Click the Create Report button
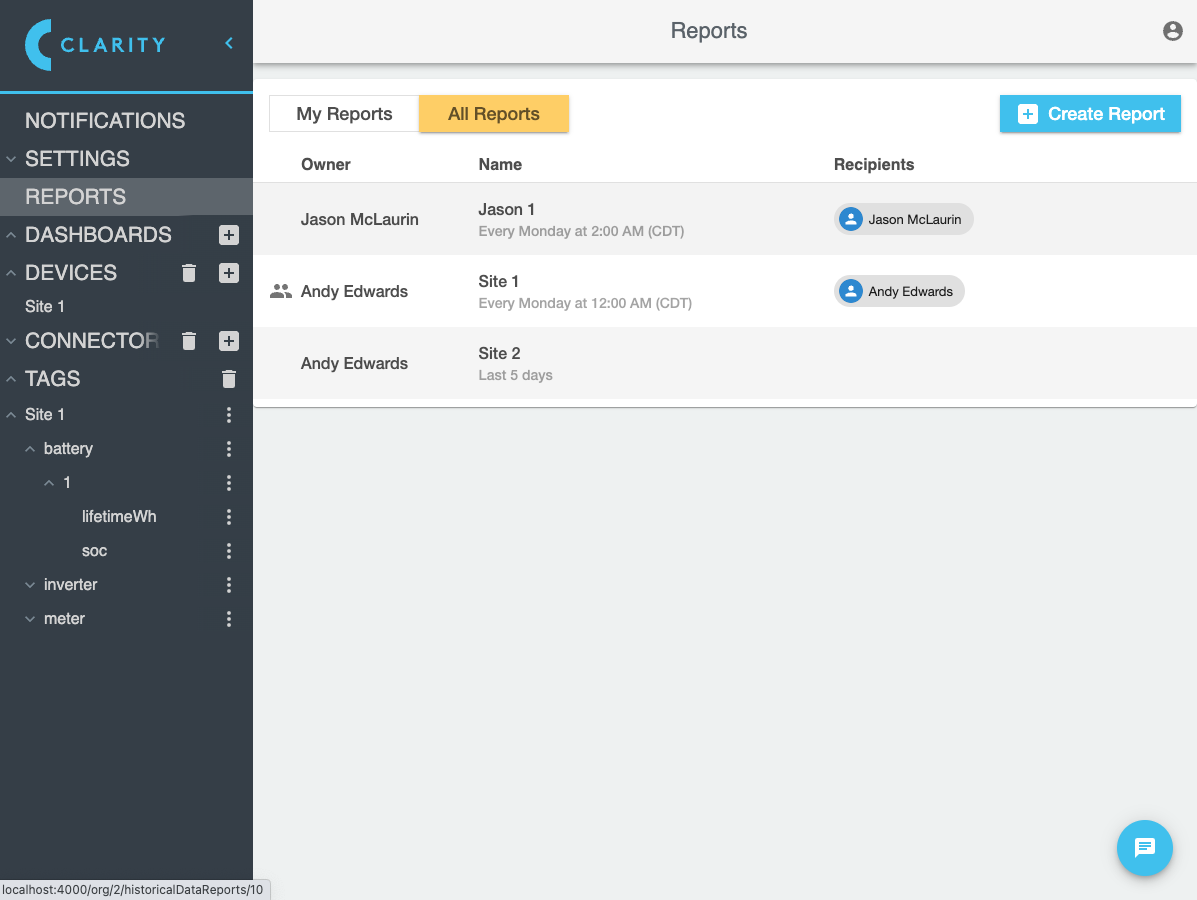Image resolution: width=1197 pixels, height=900 pixels. tap(1090, 114)
